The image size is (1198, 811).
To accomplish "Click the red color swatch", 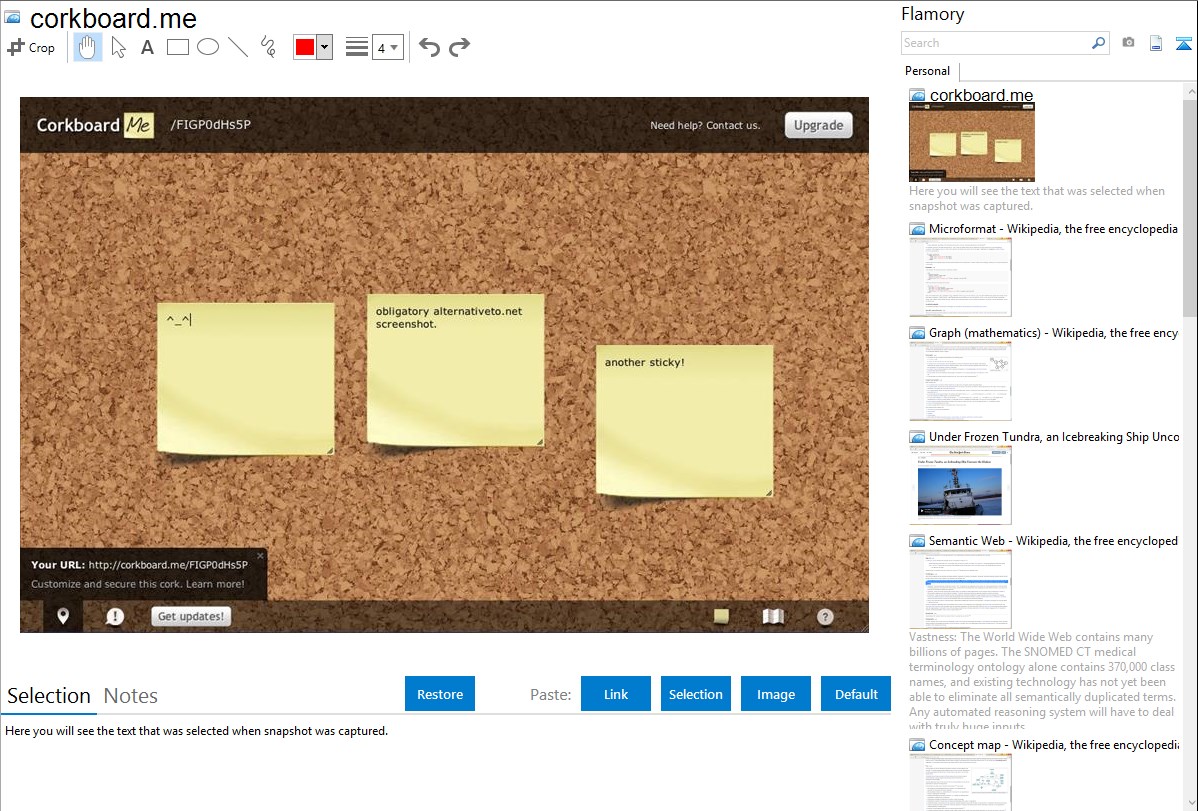I will [x=304, y=47].
